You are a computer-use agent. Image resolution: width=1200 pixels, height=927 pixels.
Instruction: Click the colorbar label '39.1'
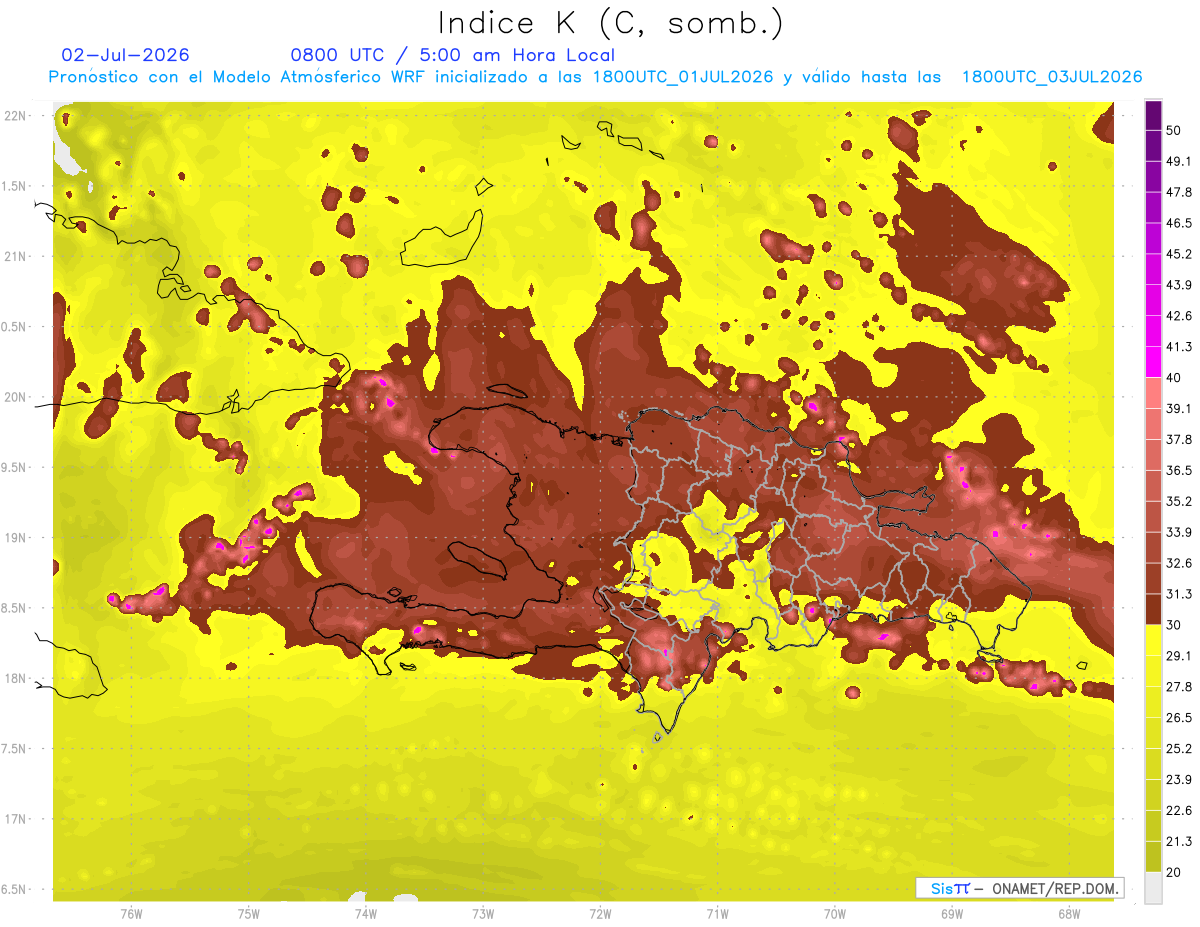pyautogui.click(x=1178, y=408)
